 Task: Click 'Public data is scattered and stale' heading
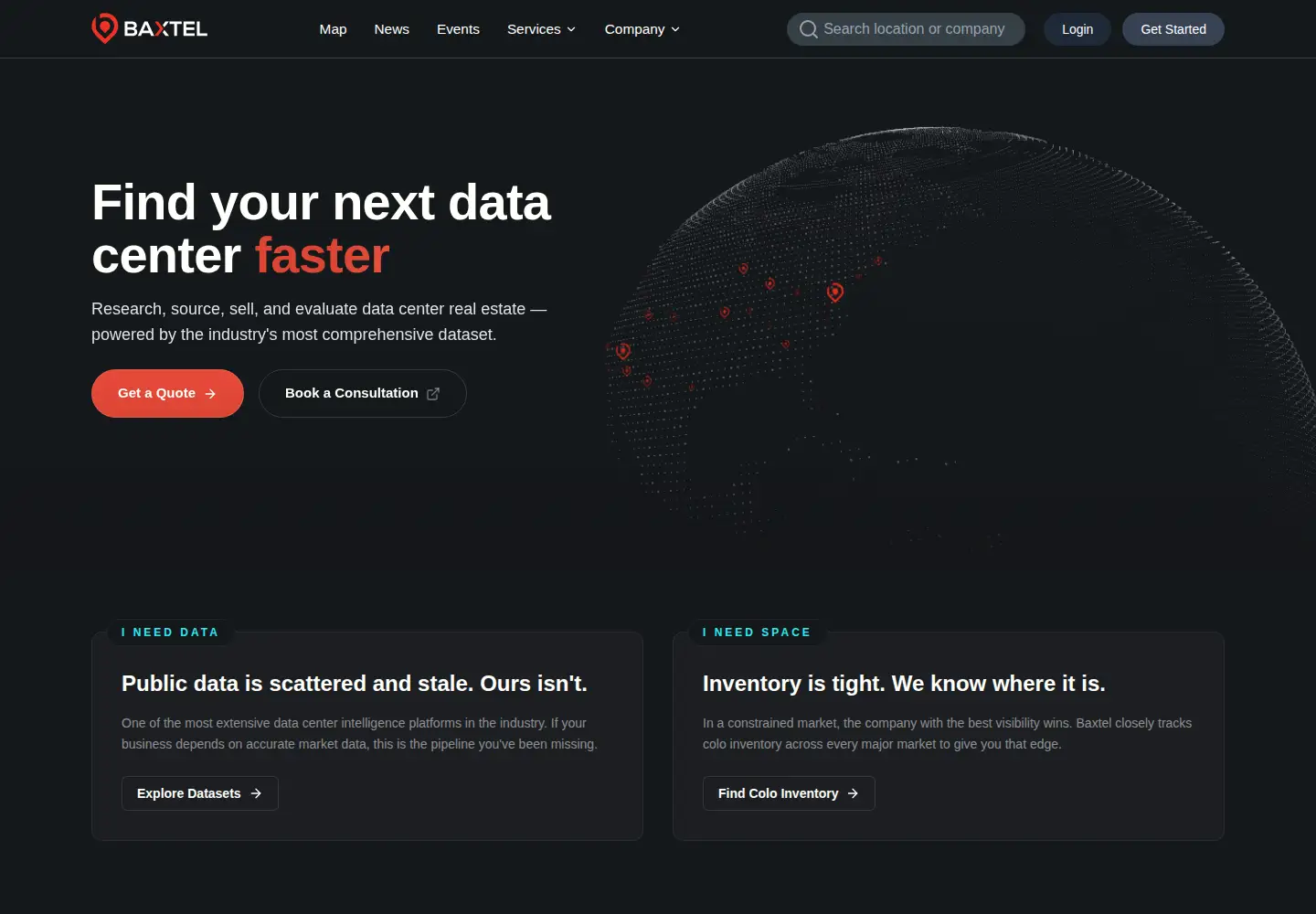tap(355, 684)
